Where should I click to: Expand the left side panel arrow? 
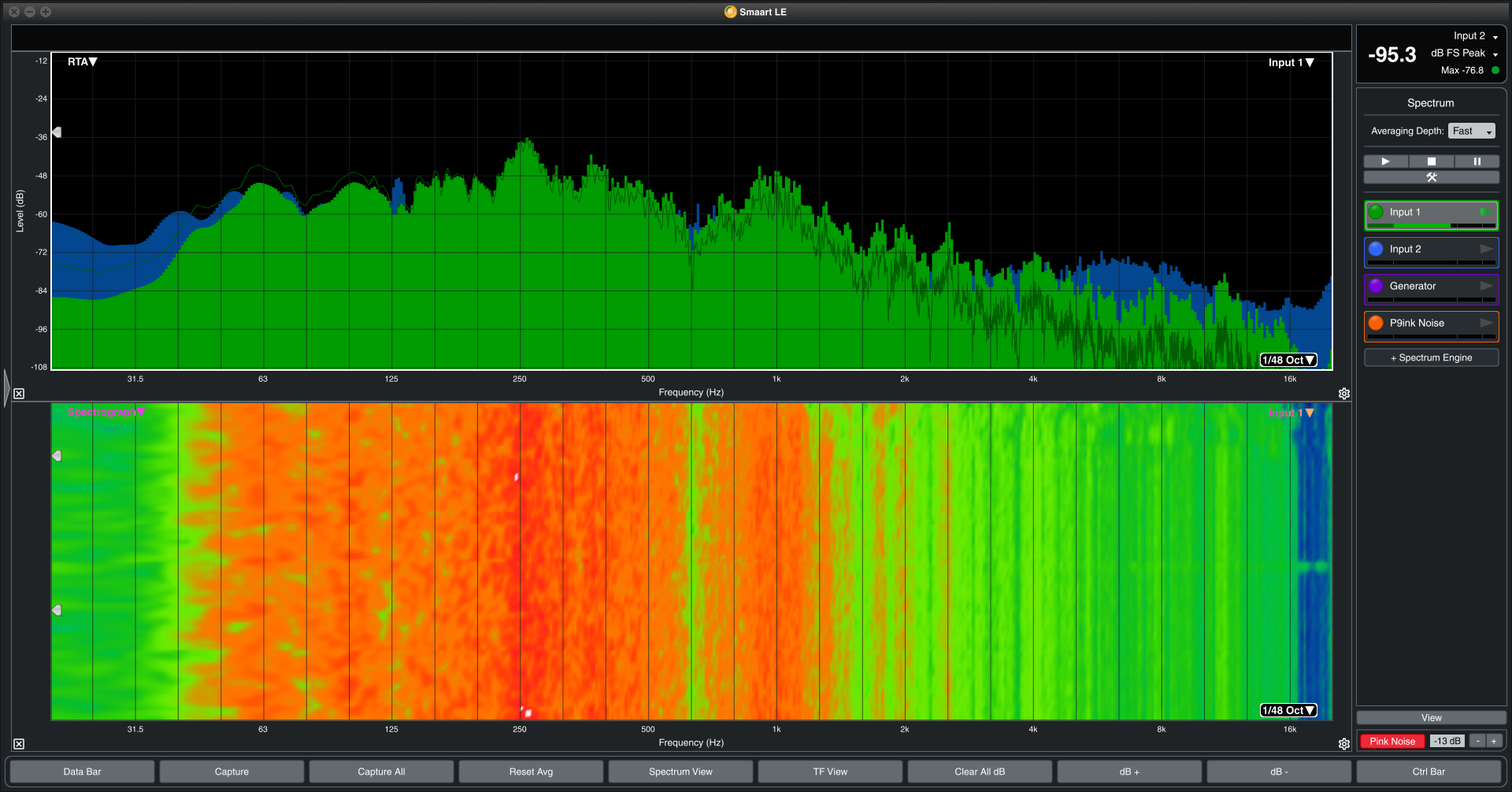pyautogui.click(x=6, y=388)
